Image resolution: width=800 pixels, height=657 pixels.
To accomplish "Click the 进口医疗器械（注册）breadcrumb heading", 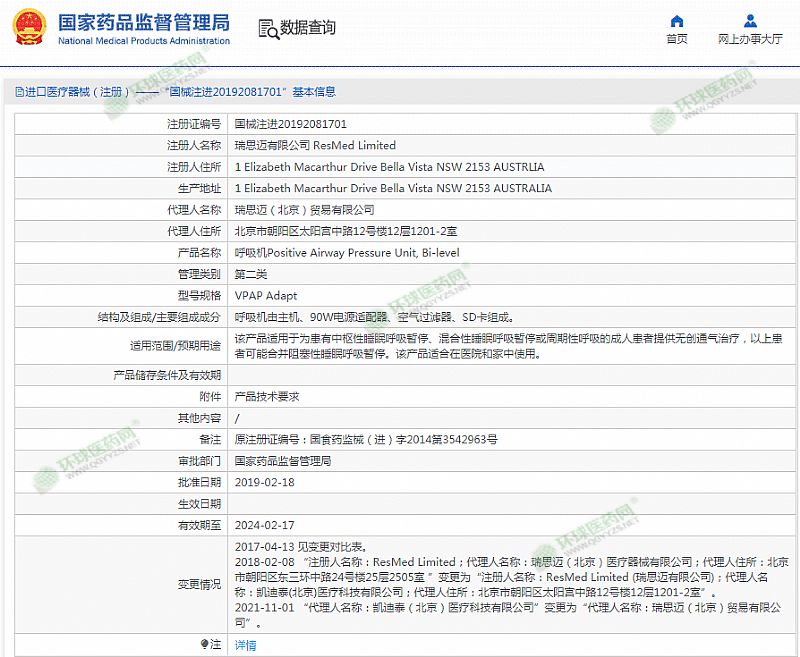I will 78,92.
